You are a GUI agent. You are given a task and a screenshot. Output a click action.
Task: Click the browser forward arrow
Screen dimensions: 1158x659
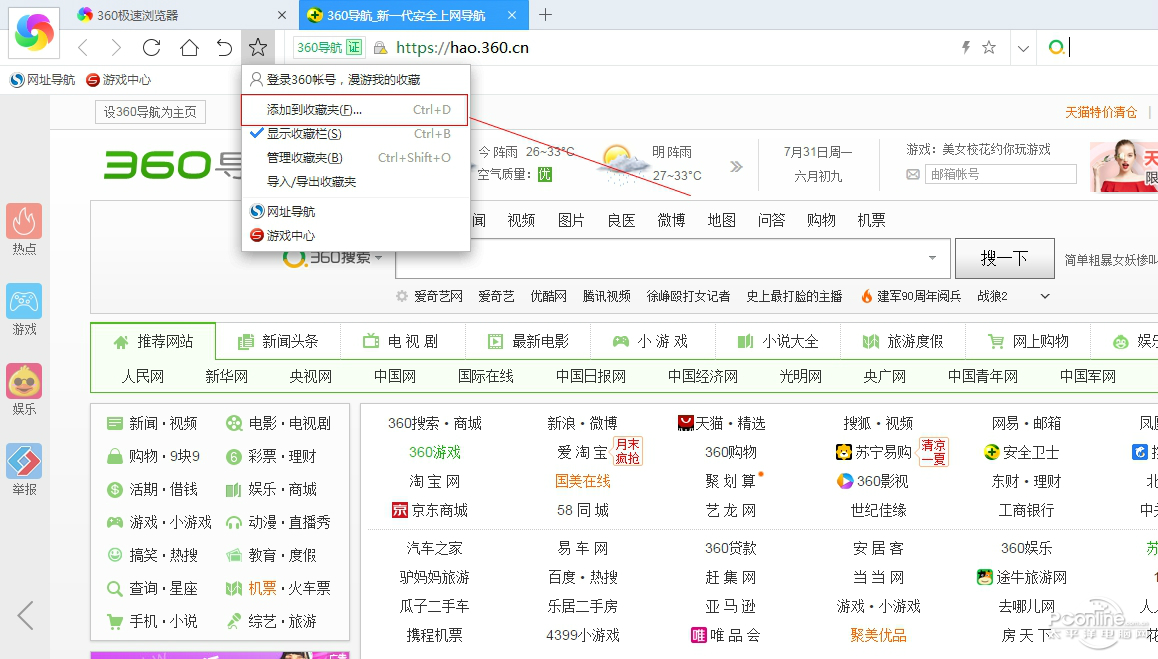click(116, 48)
